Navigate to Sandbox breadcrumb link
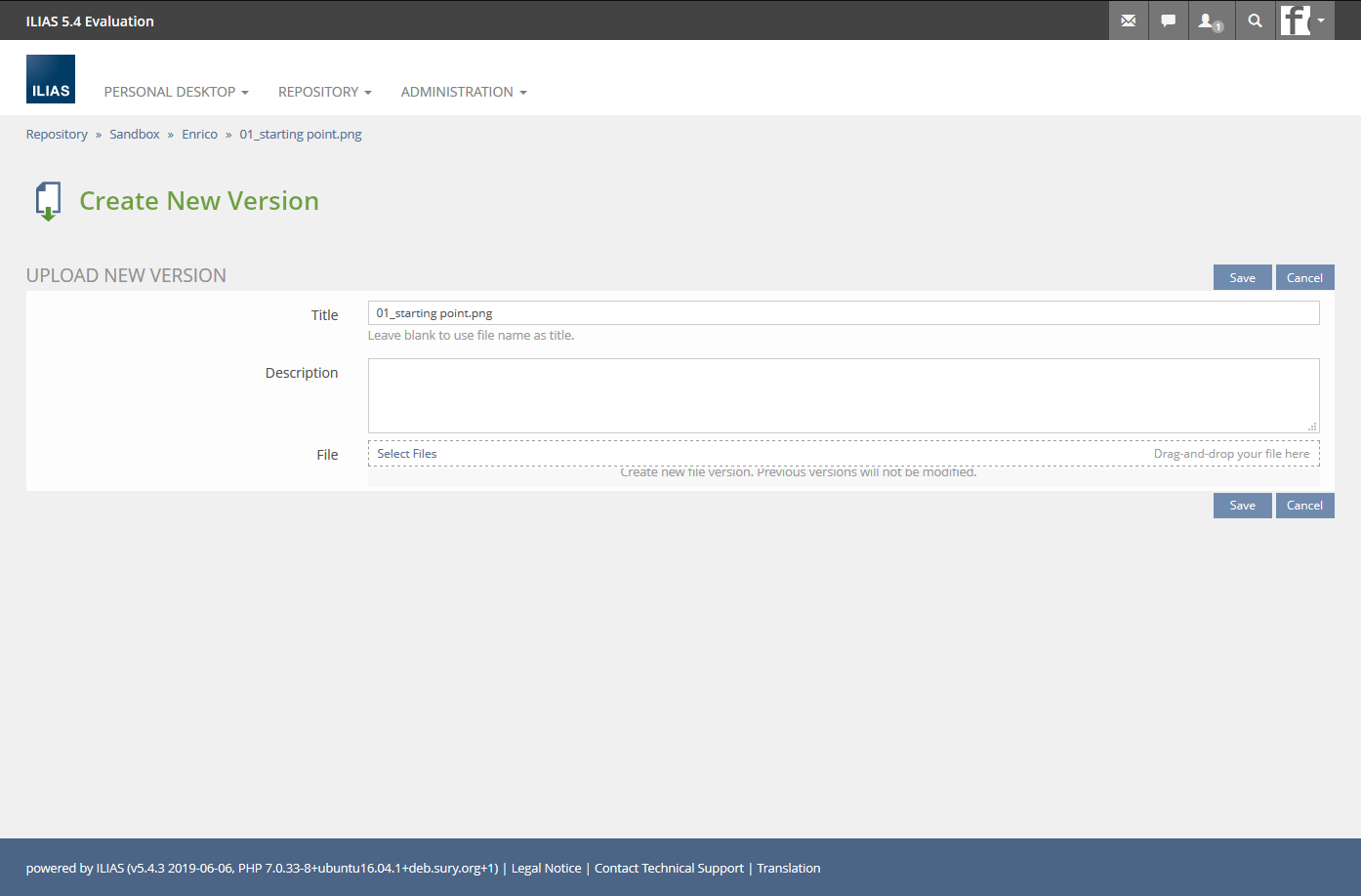This screenshot has width=1361, height=896. (135, 135)
